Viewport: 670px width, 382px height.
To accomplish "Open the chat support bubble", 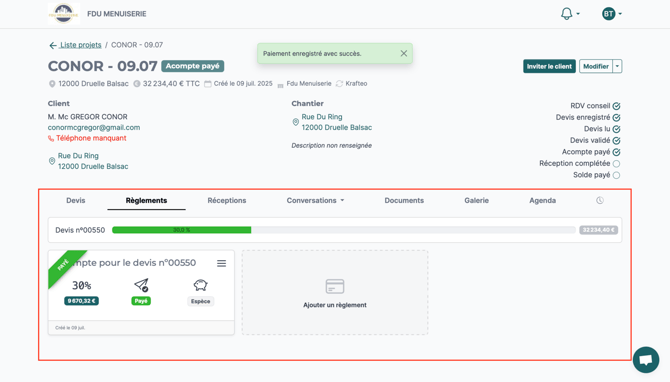I will tap(646, 359).
